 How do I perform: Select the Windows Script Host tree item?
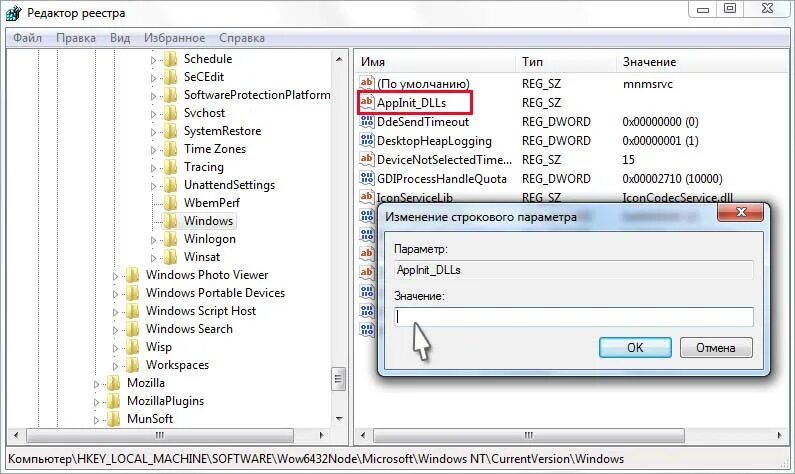click(x=201, y=311)
